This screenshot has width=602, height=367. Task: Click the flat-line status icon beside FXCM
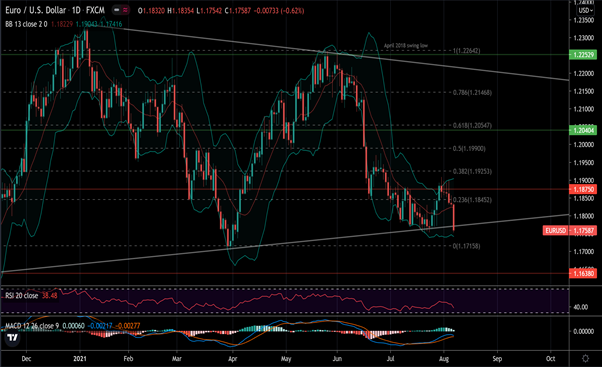click(116, 10)
